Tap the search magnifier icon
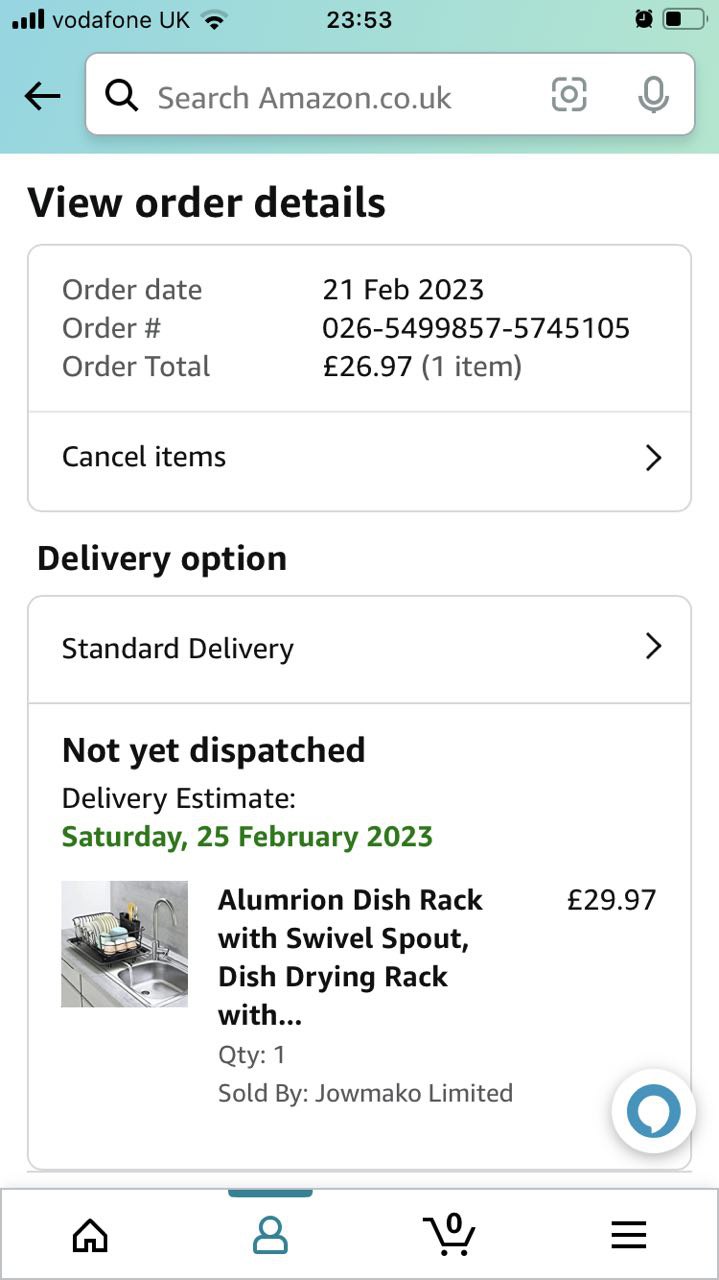 pyautogui.click(x=122, y=96)
